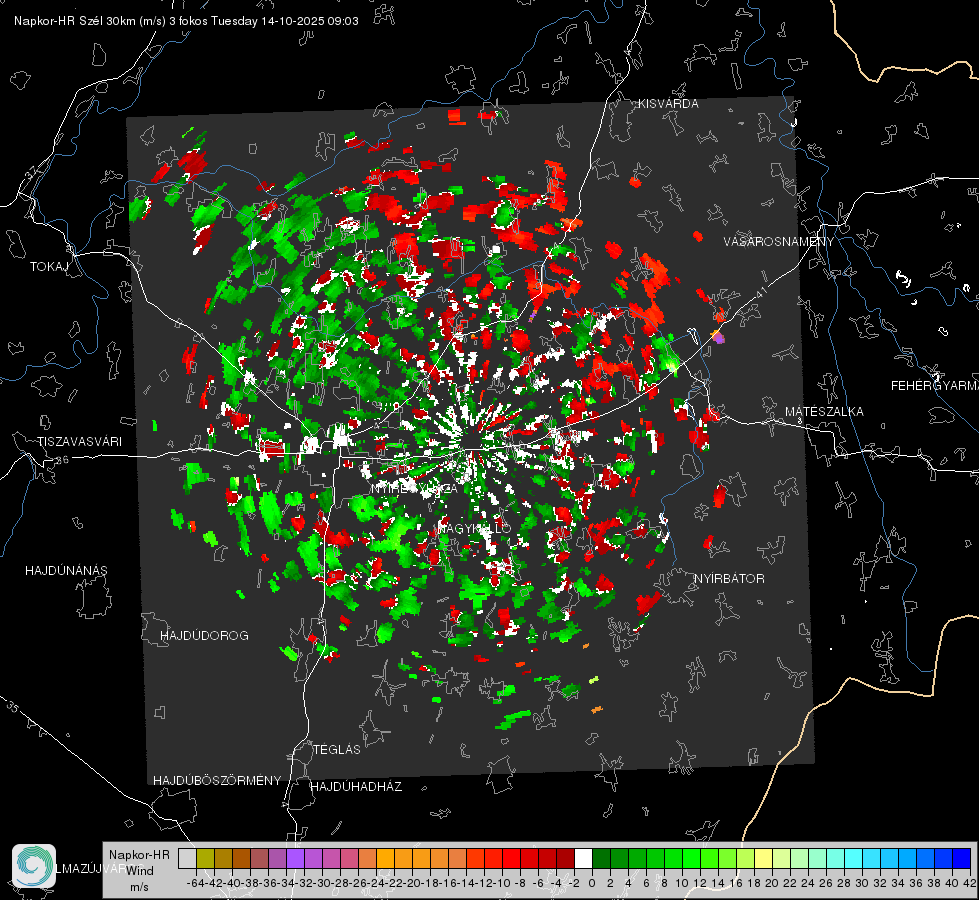Click the NYÍRBÁTOR town label
This screenshot has height=900, width=979.
coord(729,579)
